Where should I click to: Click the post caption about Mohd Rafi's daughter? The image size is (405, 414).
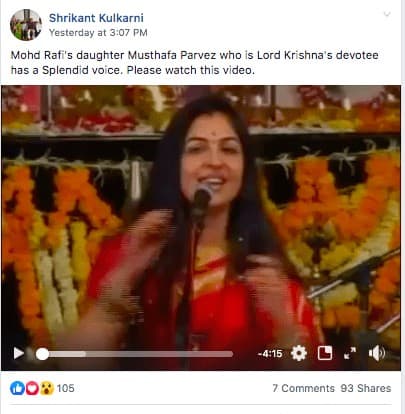(x=195, y=62)
